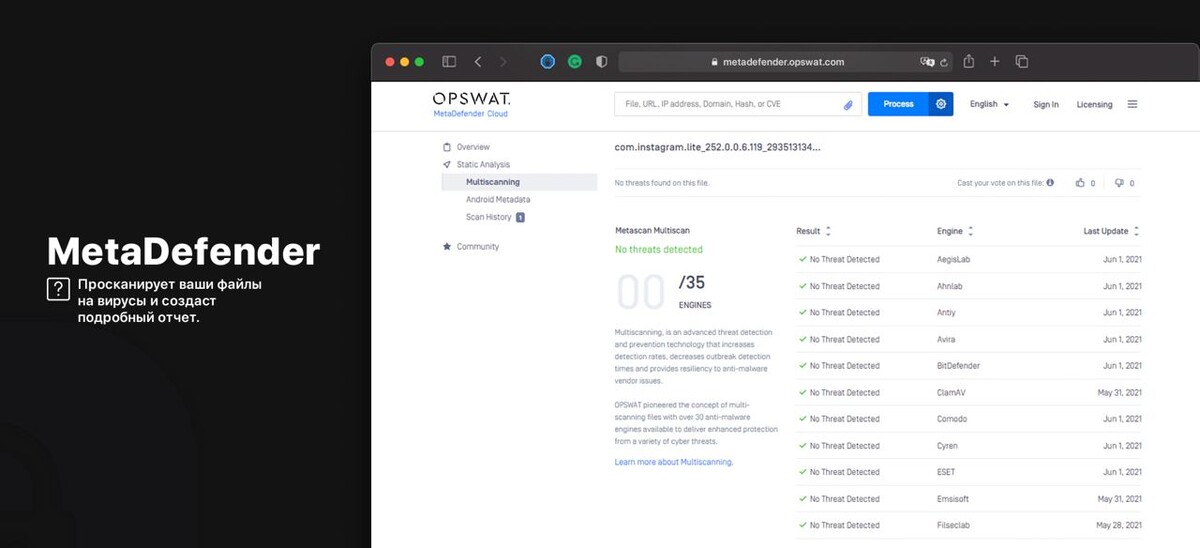
Task: Click the Sign In link
Action: 1046,104
